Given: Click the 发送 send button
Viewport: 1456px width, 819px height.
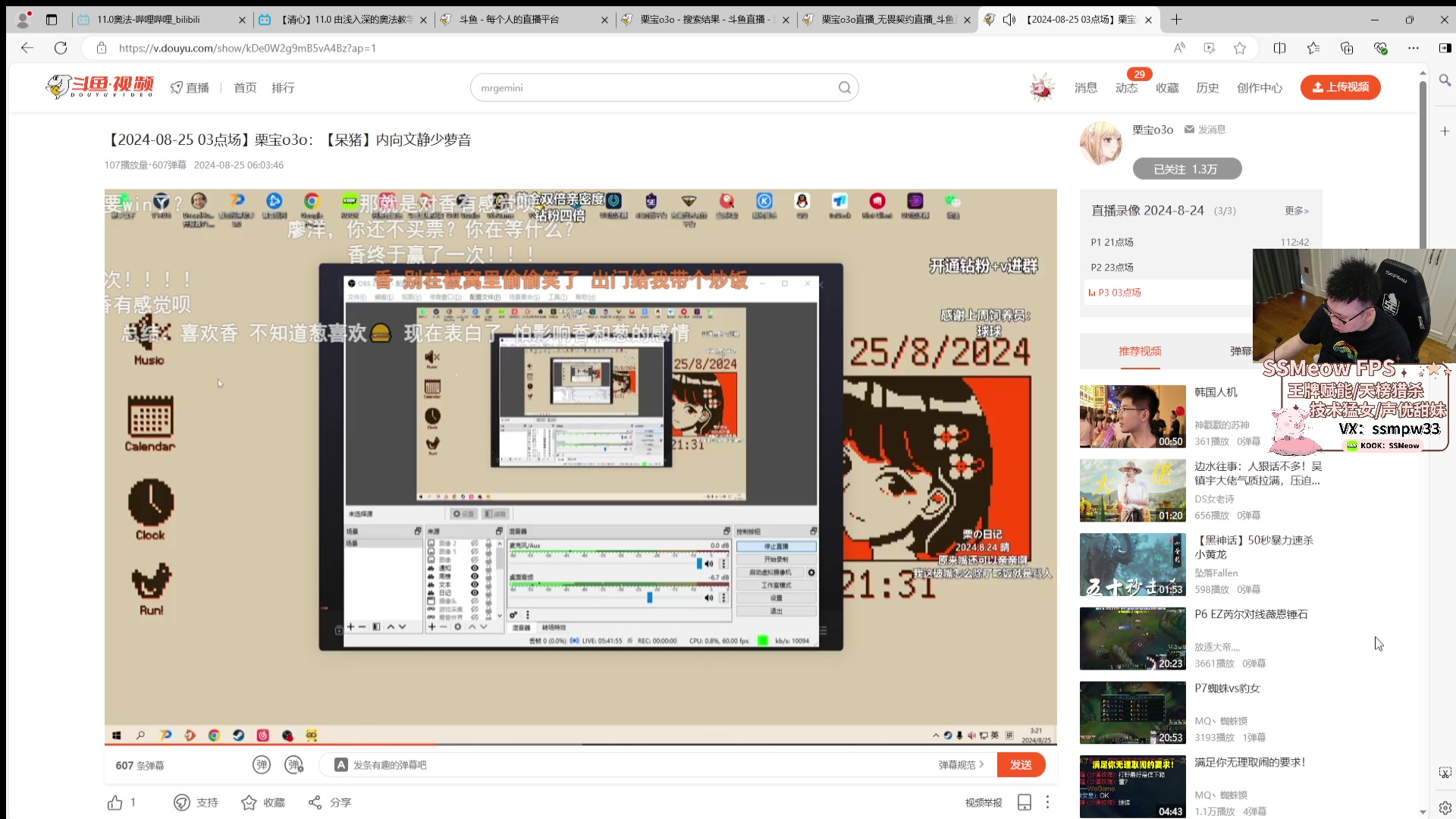Looking at the screenshot, I should pos(1021,765).
